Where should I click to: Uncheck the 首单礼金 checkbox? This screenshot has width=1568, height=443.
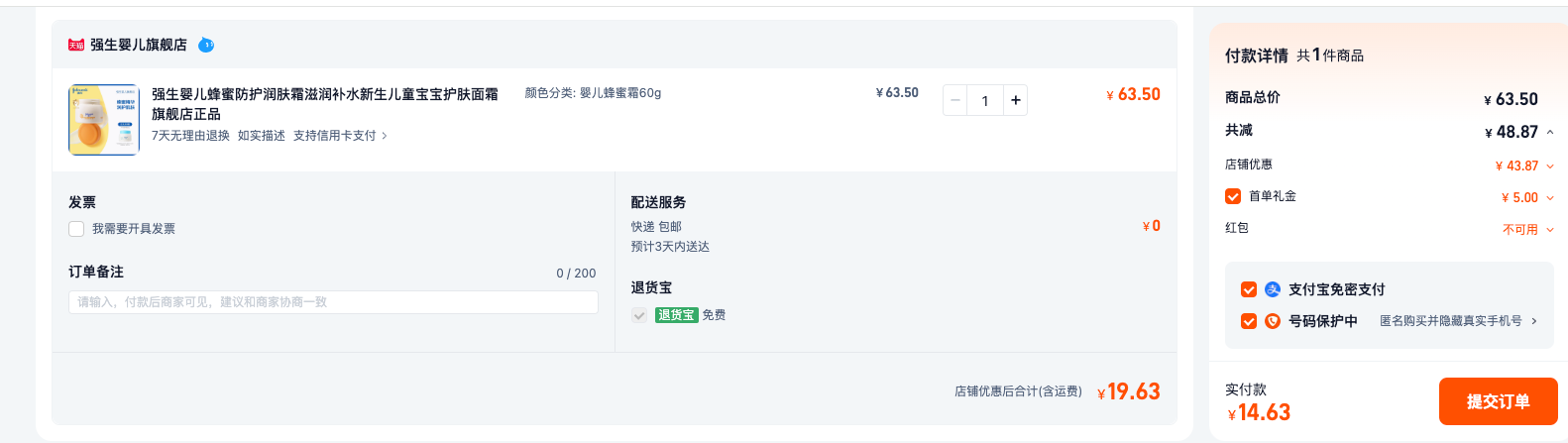[x=1233, y=196]
